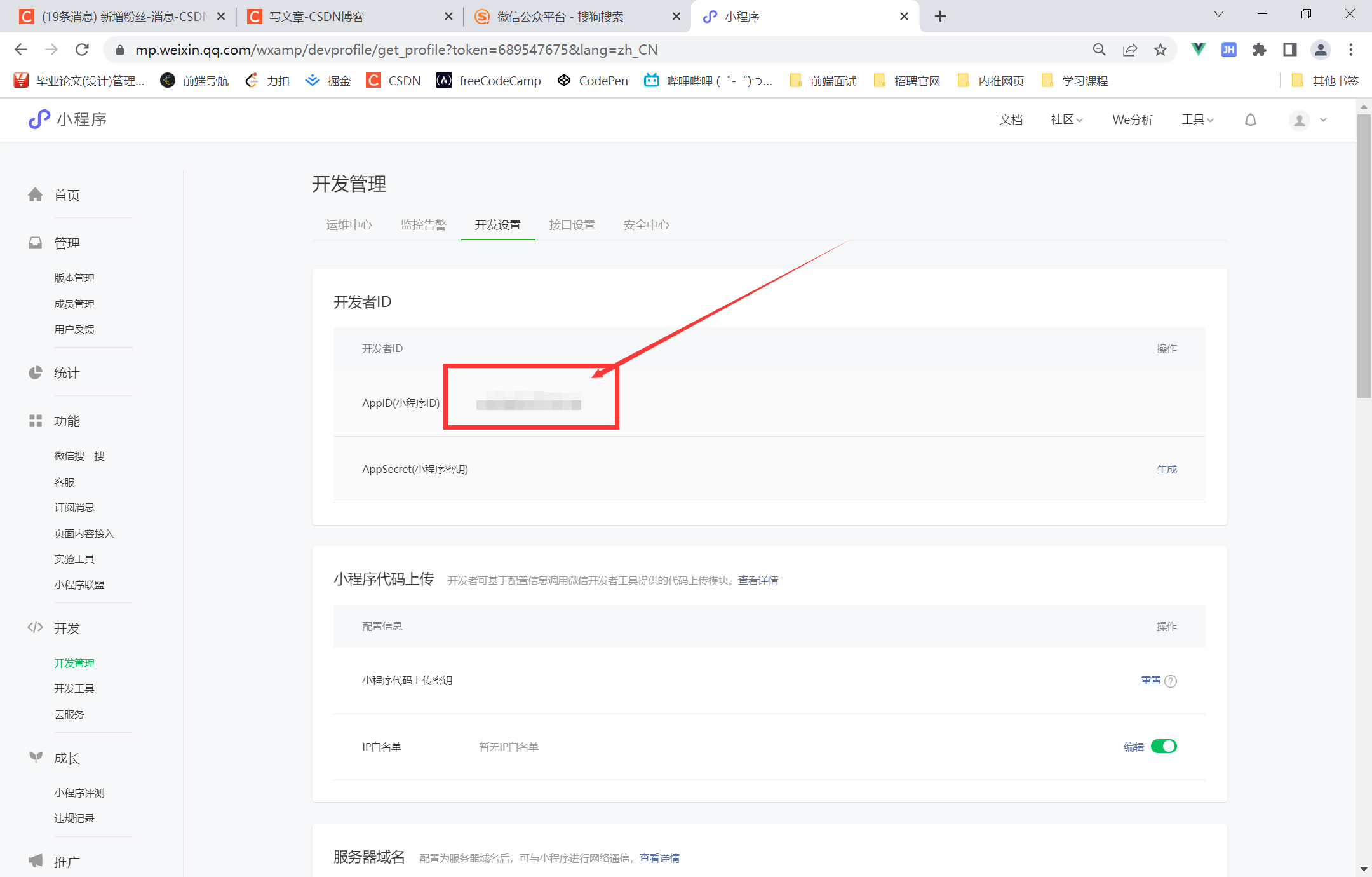
Task: Click the help question mark beside 重置
Action: tap(1171, 681)
